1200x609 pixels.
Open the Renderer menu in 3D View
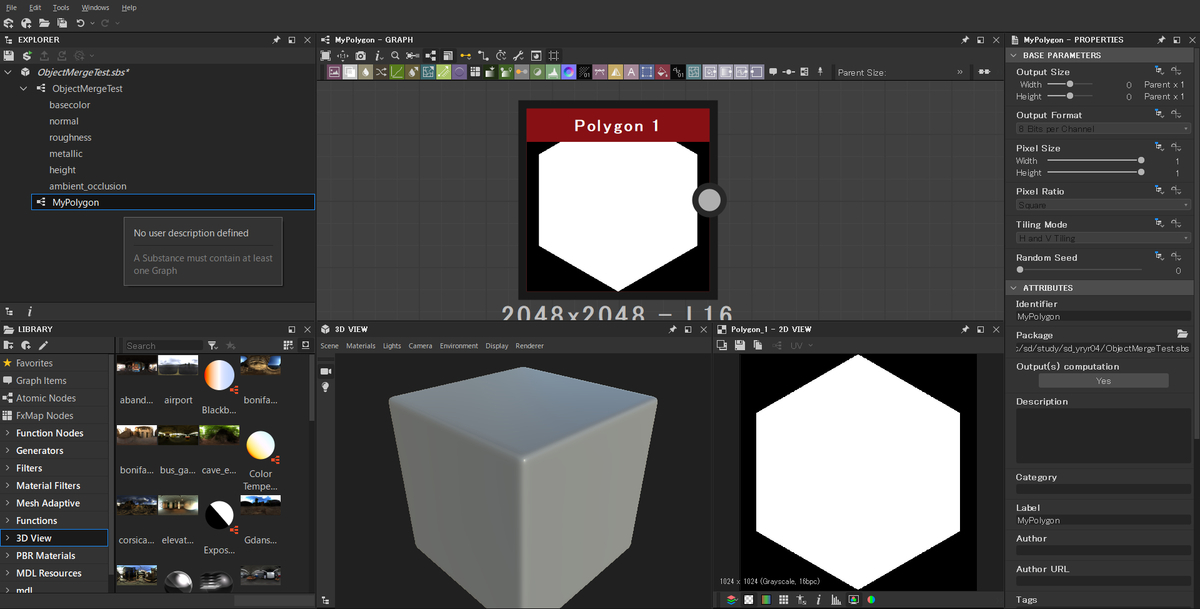(x=530, y=346)
